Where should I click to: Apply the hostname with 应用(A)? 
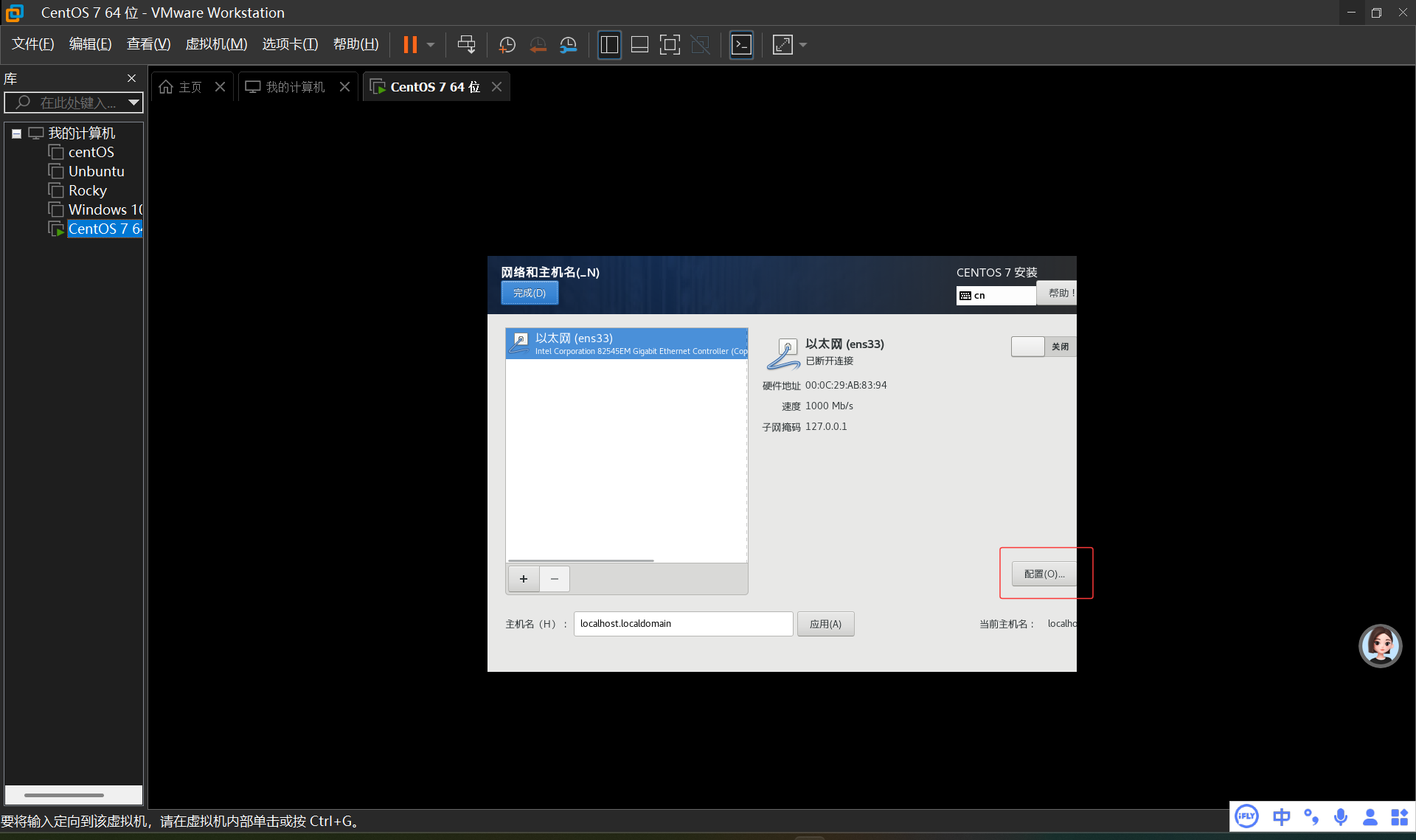pos(825,624)
